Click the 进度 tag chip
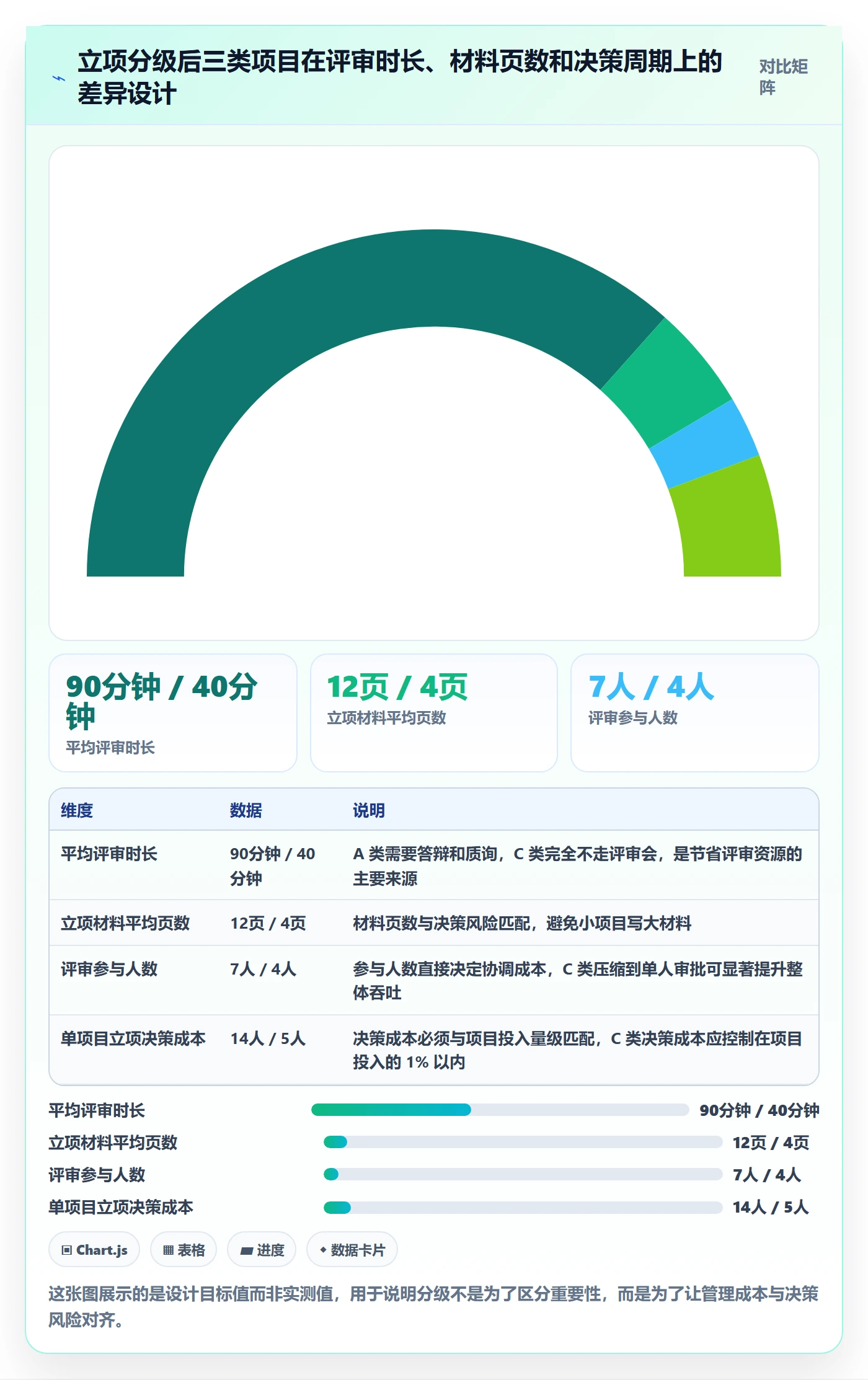 click(262, 1250)
